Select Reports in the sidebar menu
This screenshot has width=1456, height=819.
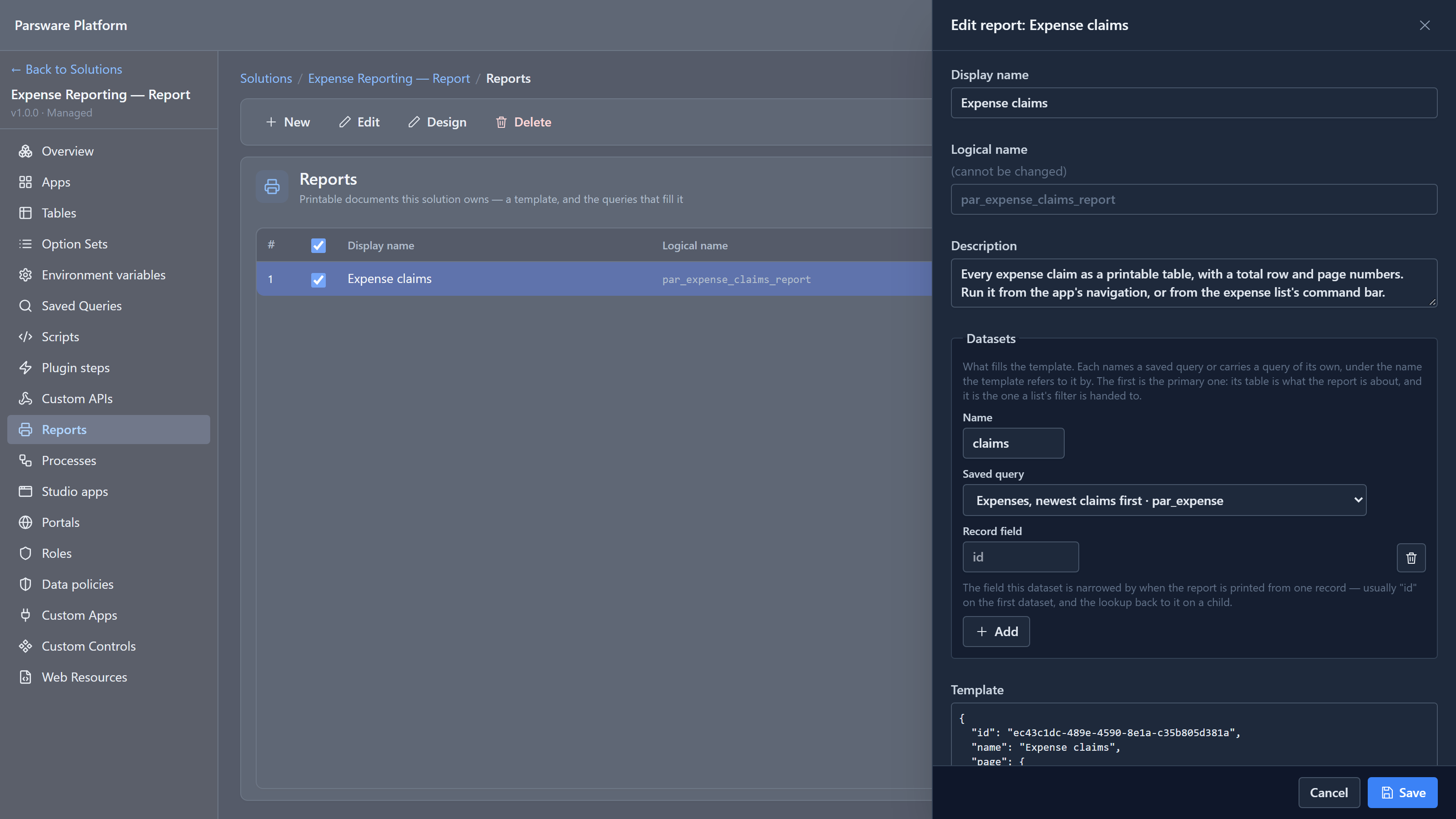(109, 430)
